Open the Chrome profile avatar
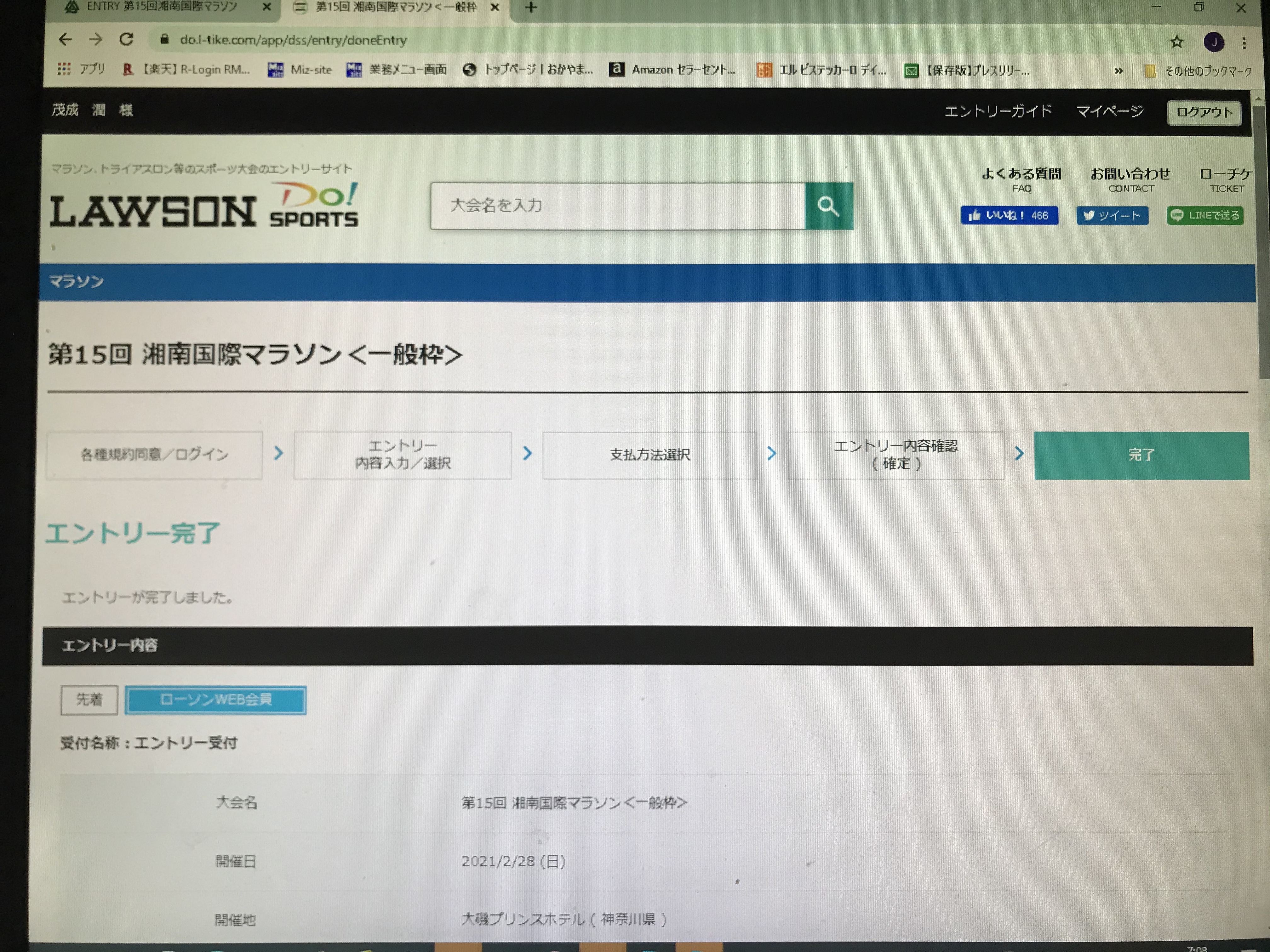 [x=1214, y=42]
